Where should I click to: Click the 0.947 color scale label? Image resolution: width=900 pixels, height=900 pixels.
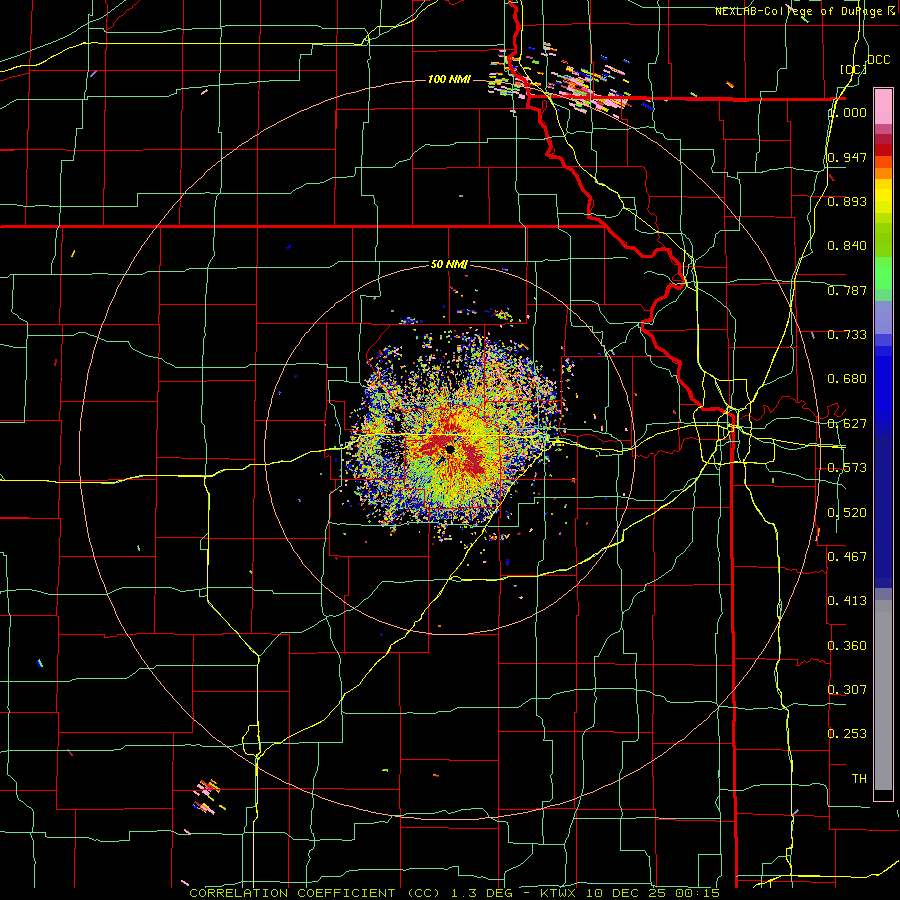tap(847, 157)
